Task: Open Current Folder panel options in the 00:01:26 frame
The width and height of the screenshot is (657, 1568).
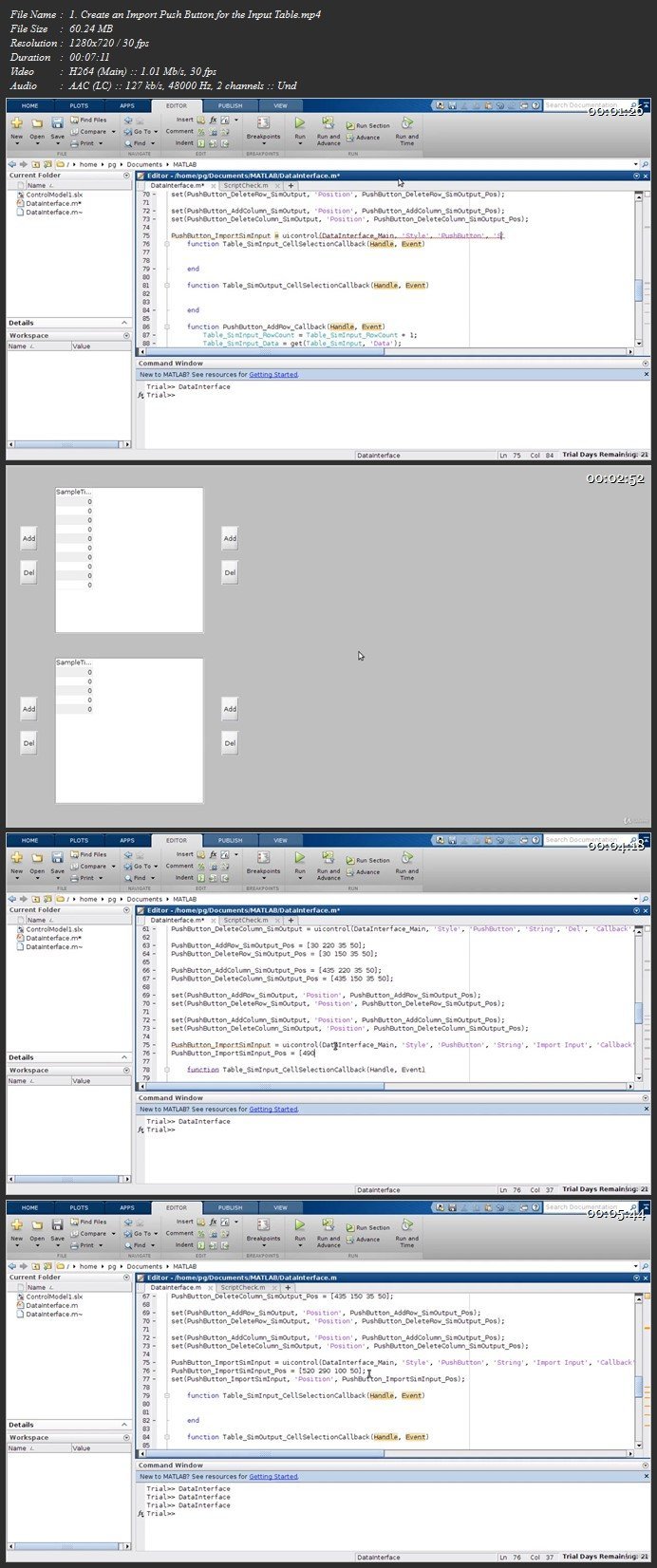Action: point(126,176)
